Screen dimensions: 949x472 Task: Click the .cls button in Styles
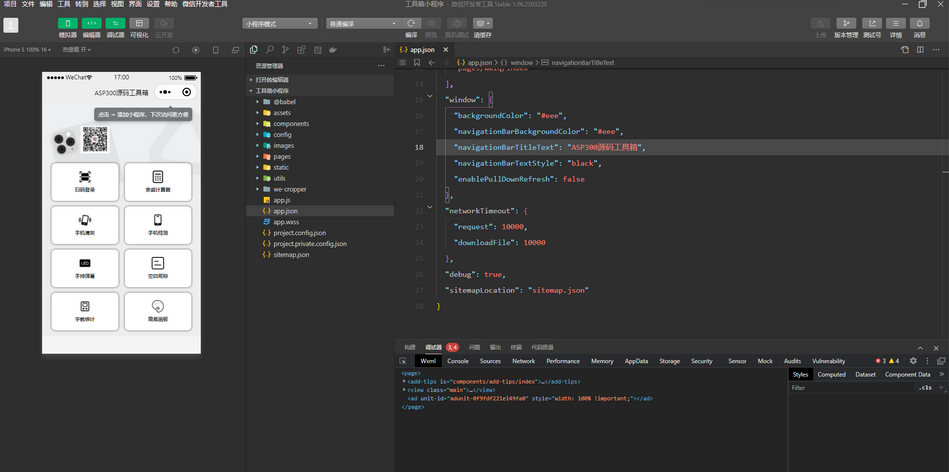coord(925,387)
